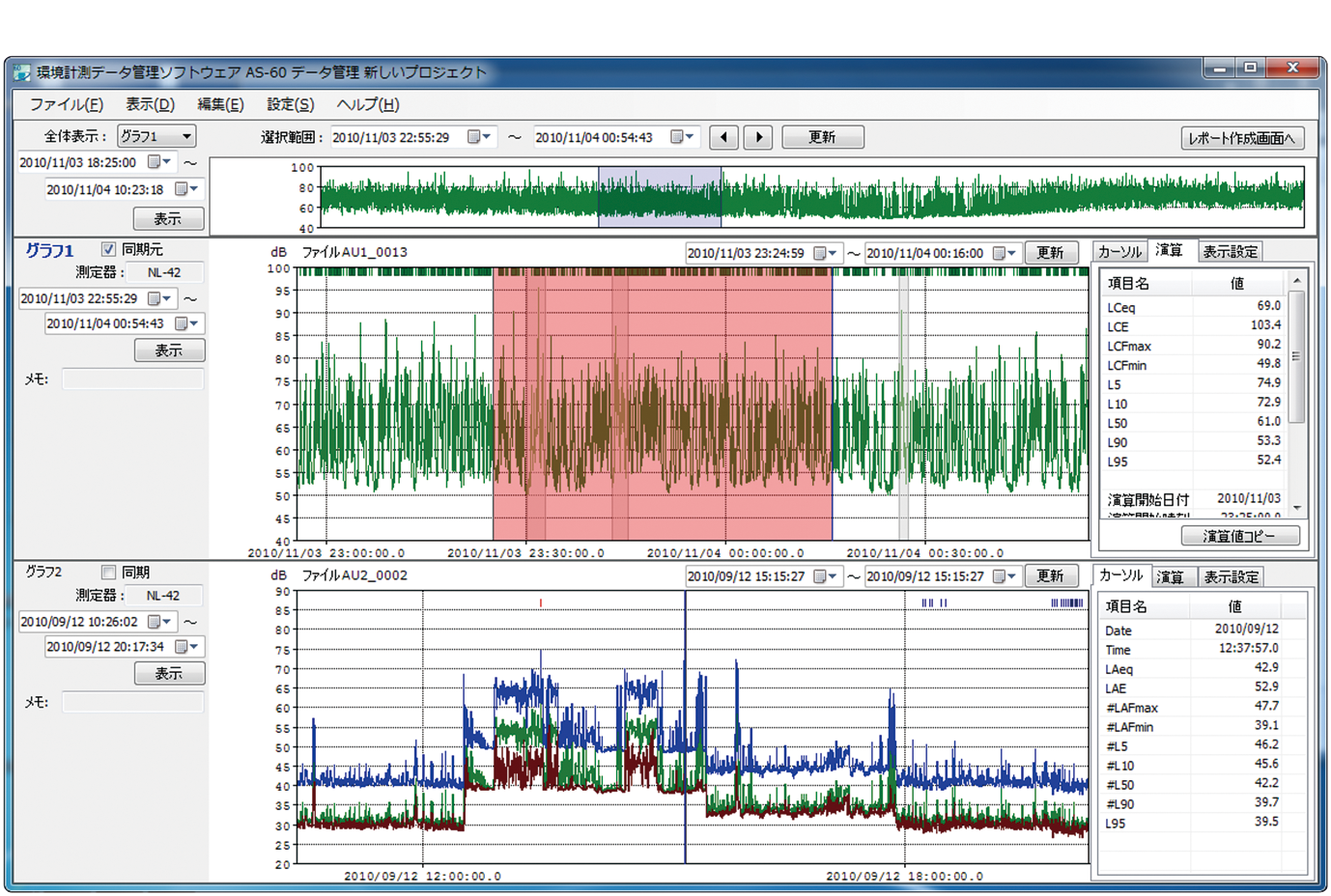Click the highlighted range in the overview graph
The image size is (1331, 896).
coord(660,197)
